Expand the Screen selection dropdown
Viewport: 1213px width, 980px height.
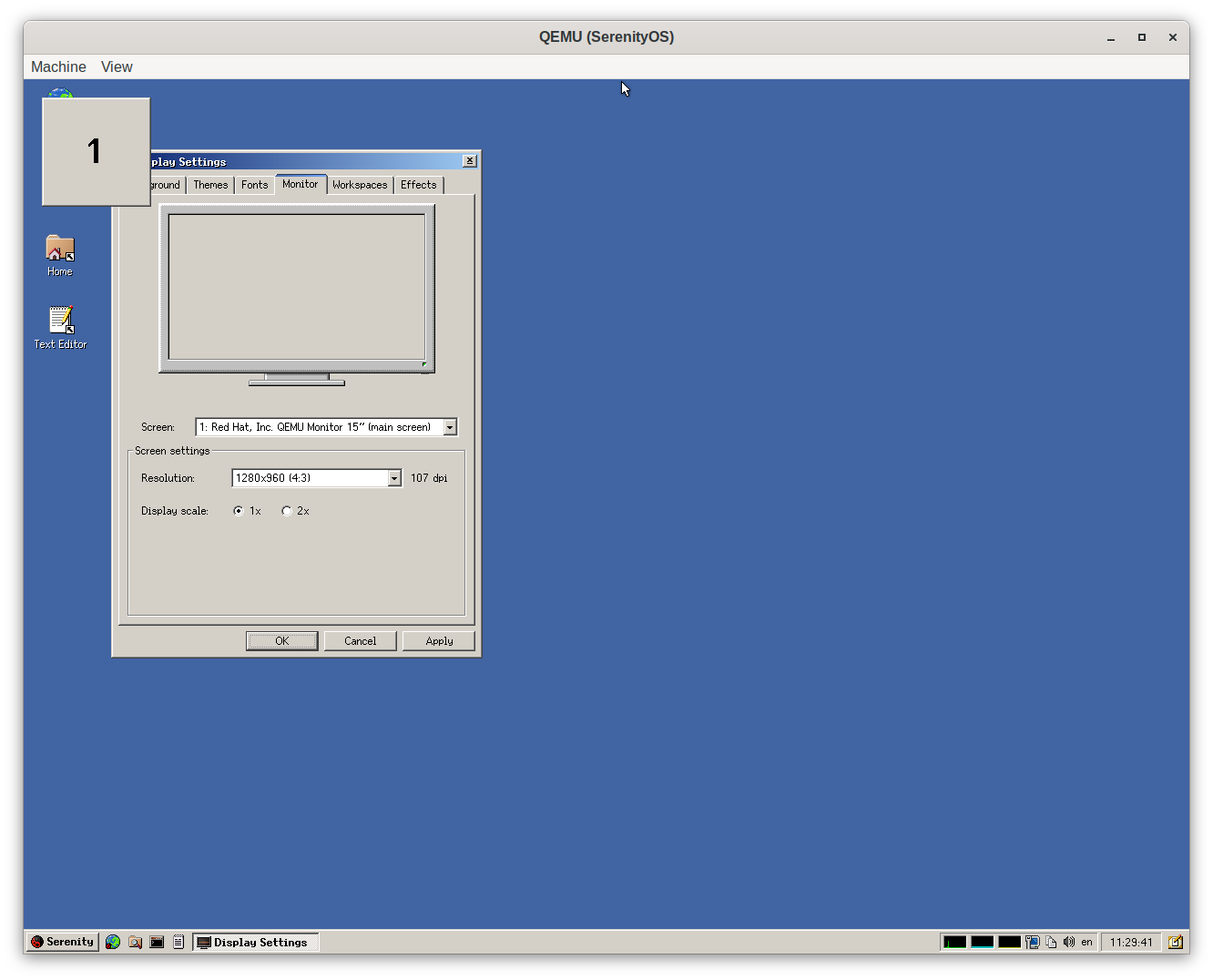click(x=450, y=427)
